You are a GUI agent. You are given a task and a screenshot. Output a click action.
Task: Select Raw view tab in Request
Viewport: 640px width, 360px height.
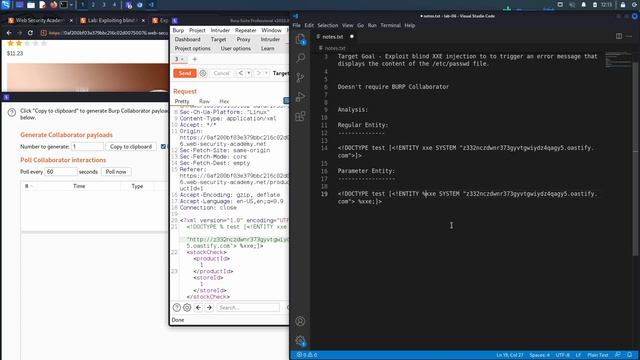pyautogui.click(x=204, y=101)
